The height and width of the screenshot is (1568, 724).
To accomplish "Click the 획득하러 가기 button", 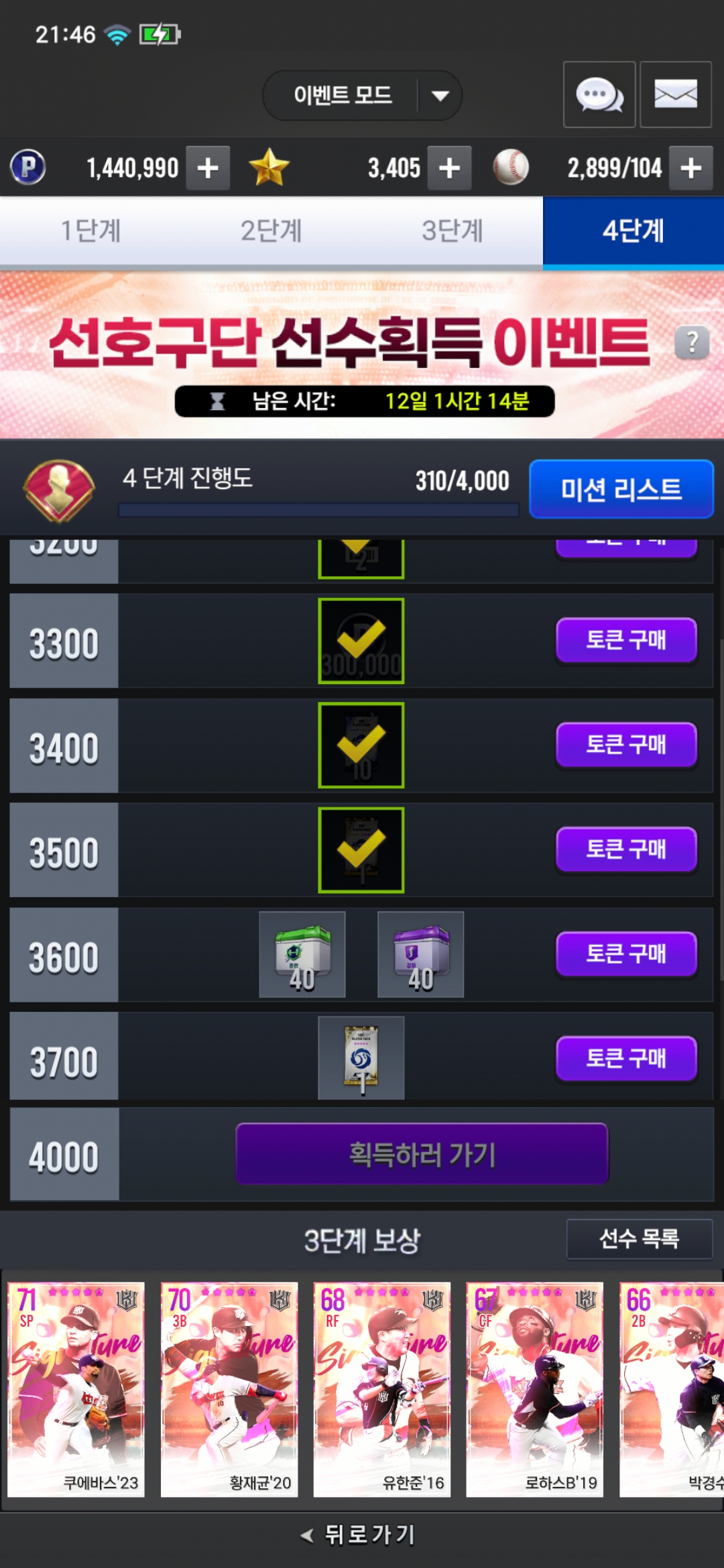I will click(422, 1154).
